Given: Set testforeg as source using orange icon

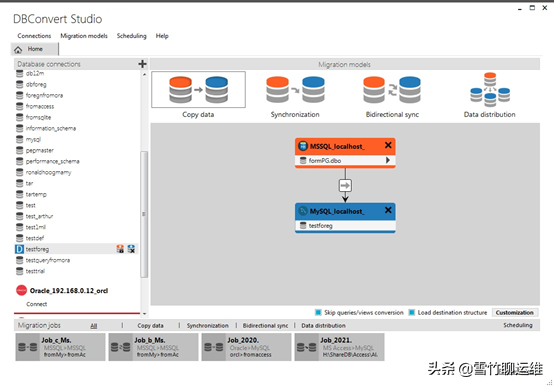Looking at the screenshot, I should tap(120, 249).
